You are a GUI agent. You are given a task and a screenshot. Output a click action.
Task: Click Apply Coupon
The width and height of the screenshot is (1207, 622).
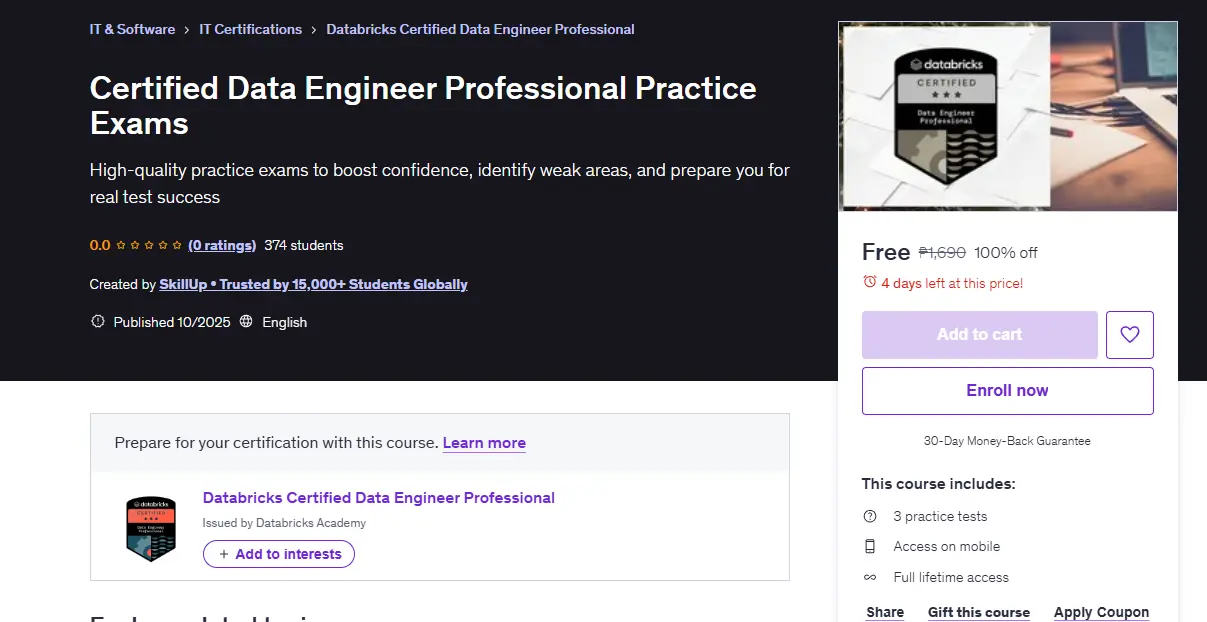coord(1101,612)
